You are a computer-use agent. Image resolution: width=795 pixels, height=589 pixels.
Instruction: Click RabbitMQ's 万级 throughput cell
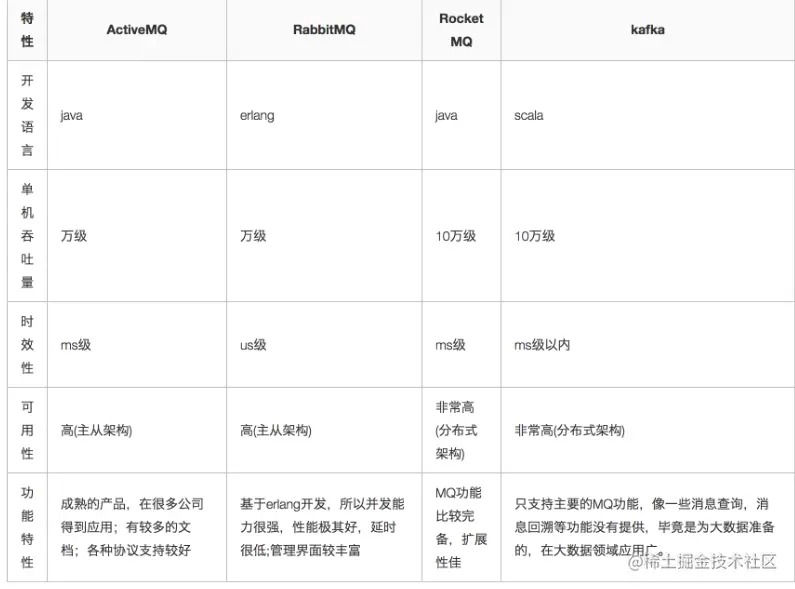pyautogui.click(x=324, y=236)
